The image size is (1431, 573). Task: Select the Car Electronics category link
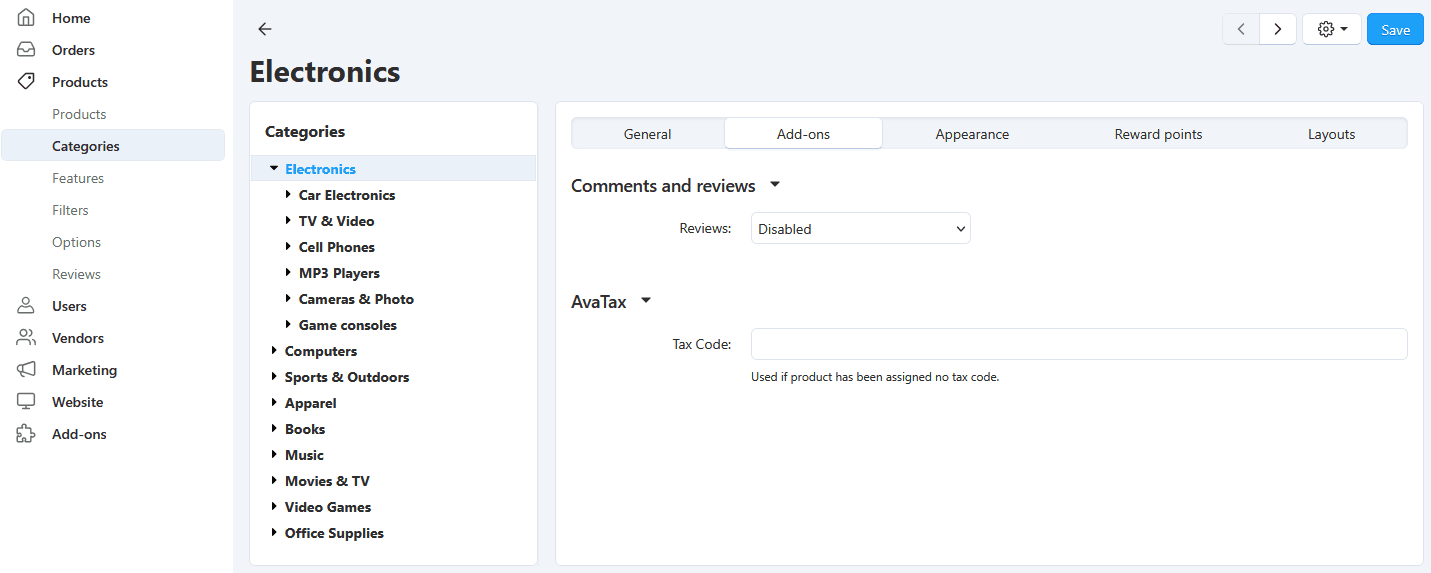tap(347, 195)
